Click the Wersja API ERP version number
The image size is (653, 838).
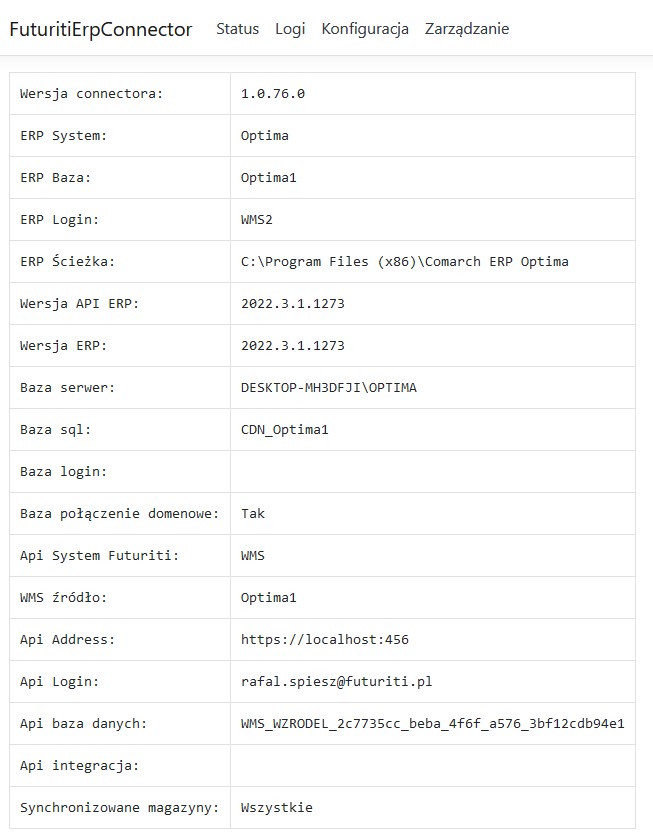(x=292, y=304)
